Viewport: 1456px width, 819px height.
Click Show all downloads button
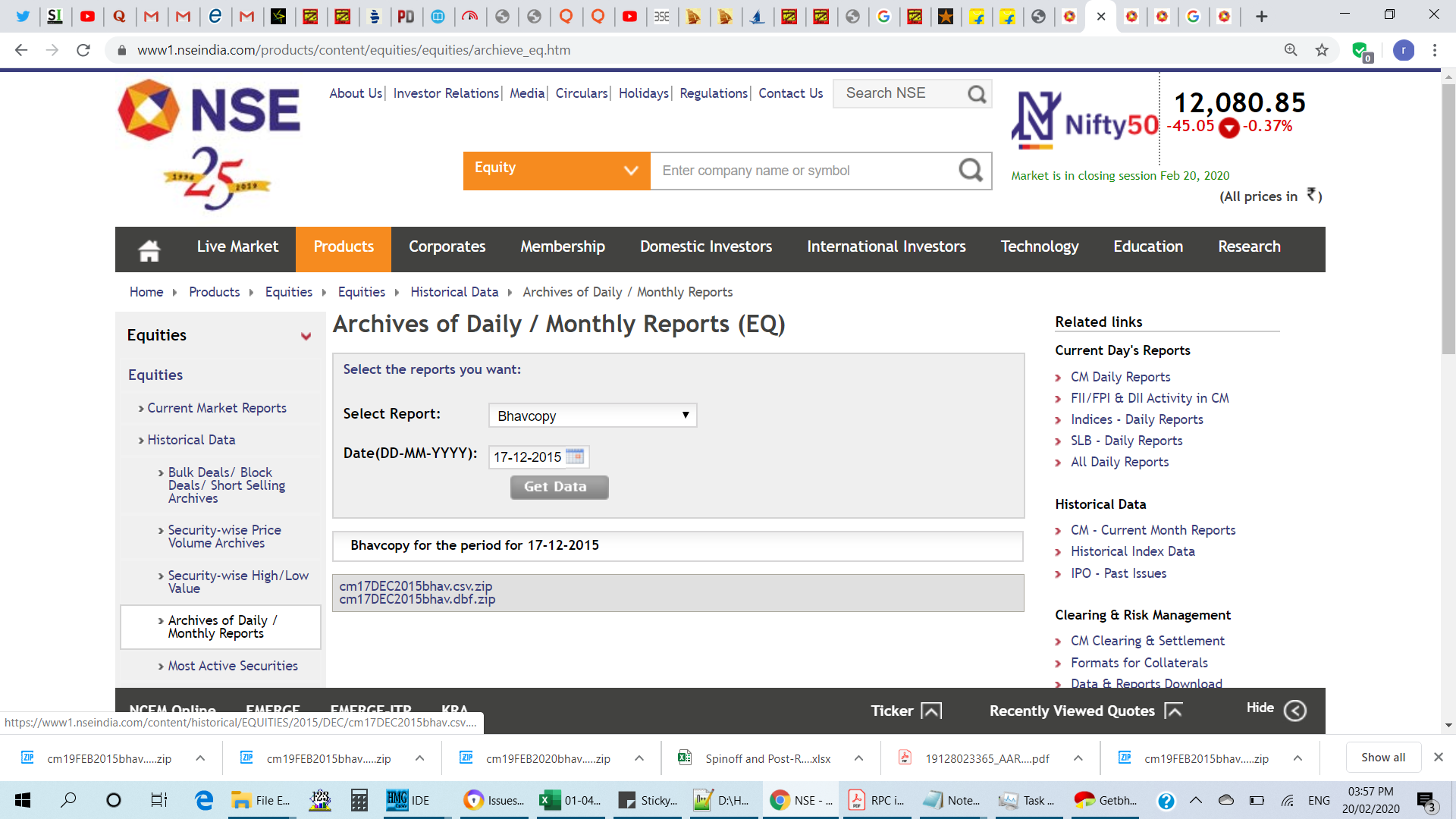[x=1382, y=758]
